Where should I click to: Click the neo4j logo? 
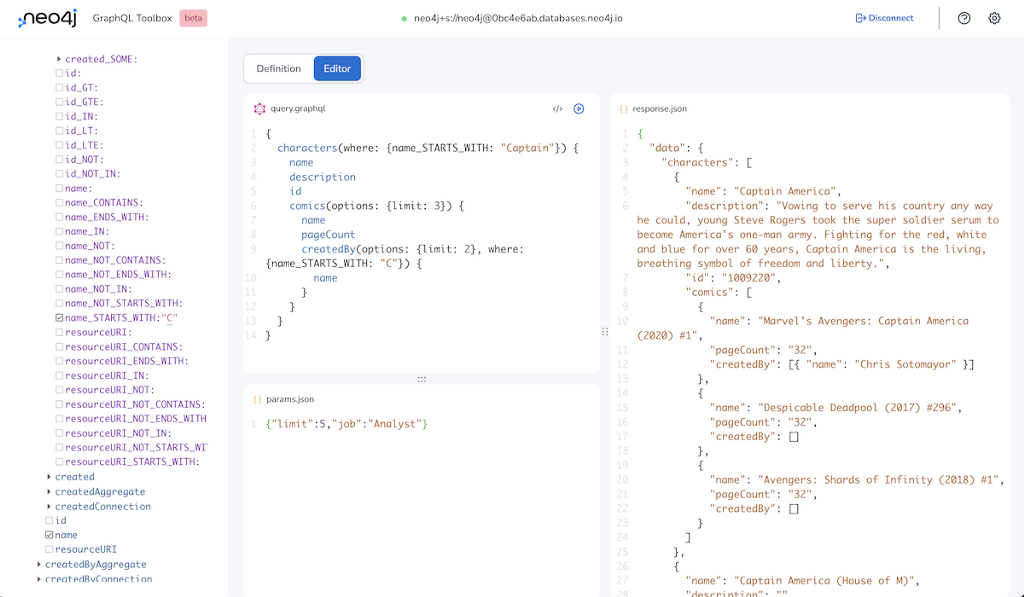point(47,18)
